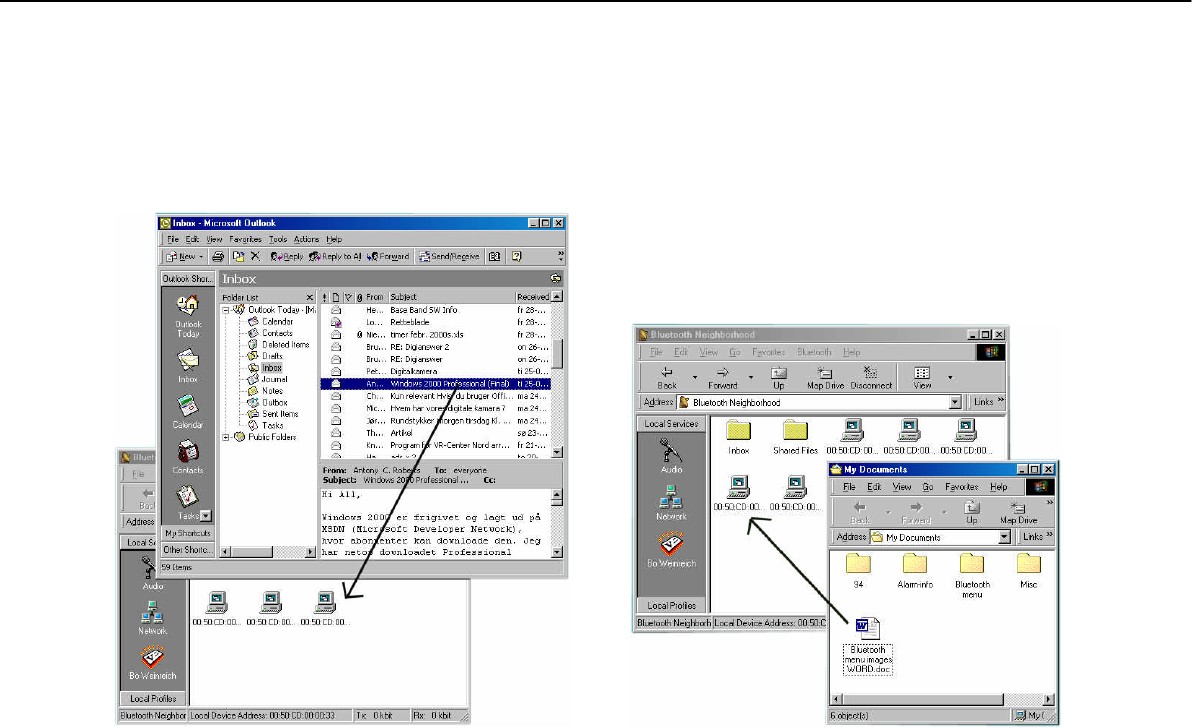Click the My Documents horizontal scrollbar
The width and height of the screenshot is (1192, 728).
pos(943,699)
